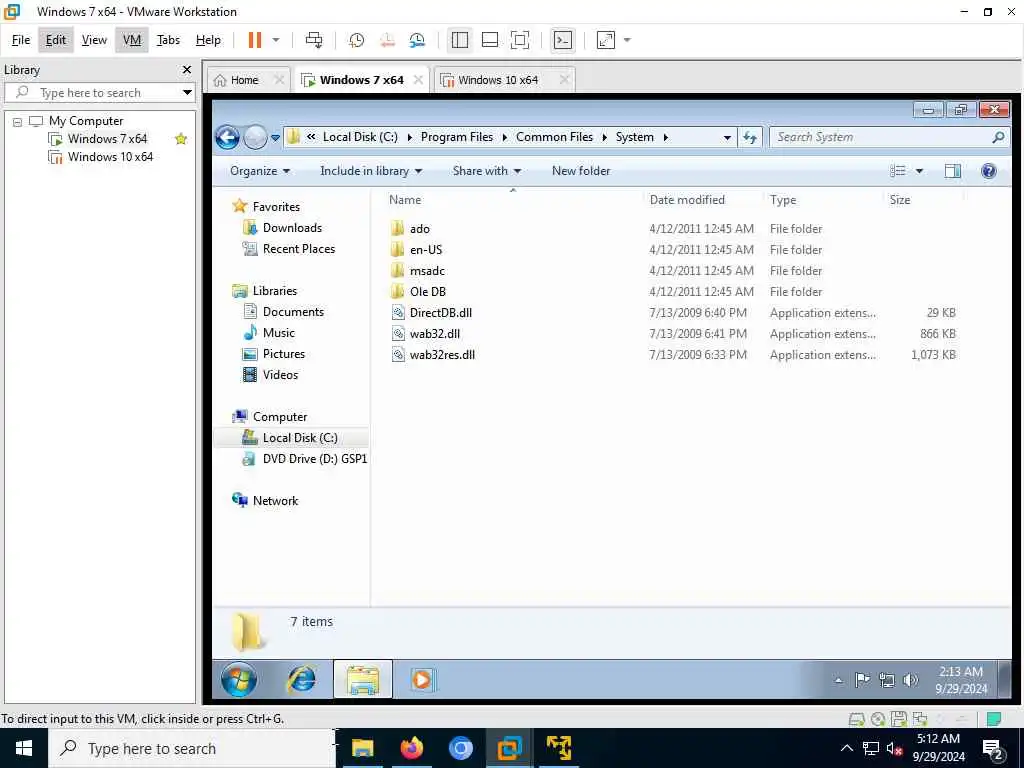Select Network in navigation pane
Viewport: 1024px width, 768px height.
275,501
